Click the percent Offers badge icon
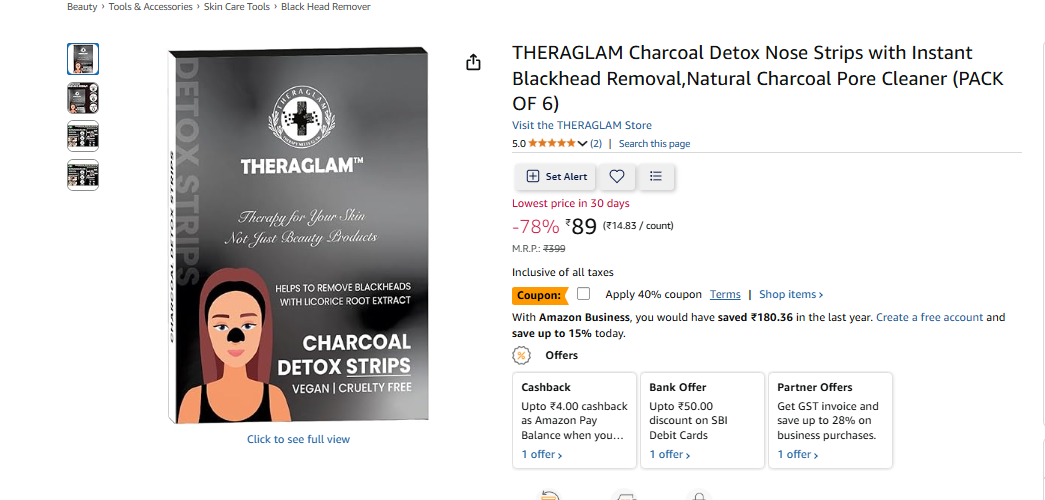The image size is (1045, 500). tap(521, 355)
